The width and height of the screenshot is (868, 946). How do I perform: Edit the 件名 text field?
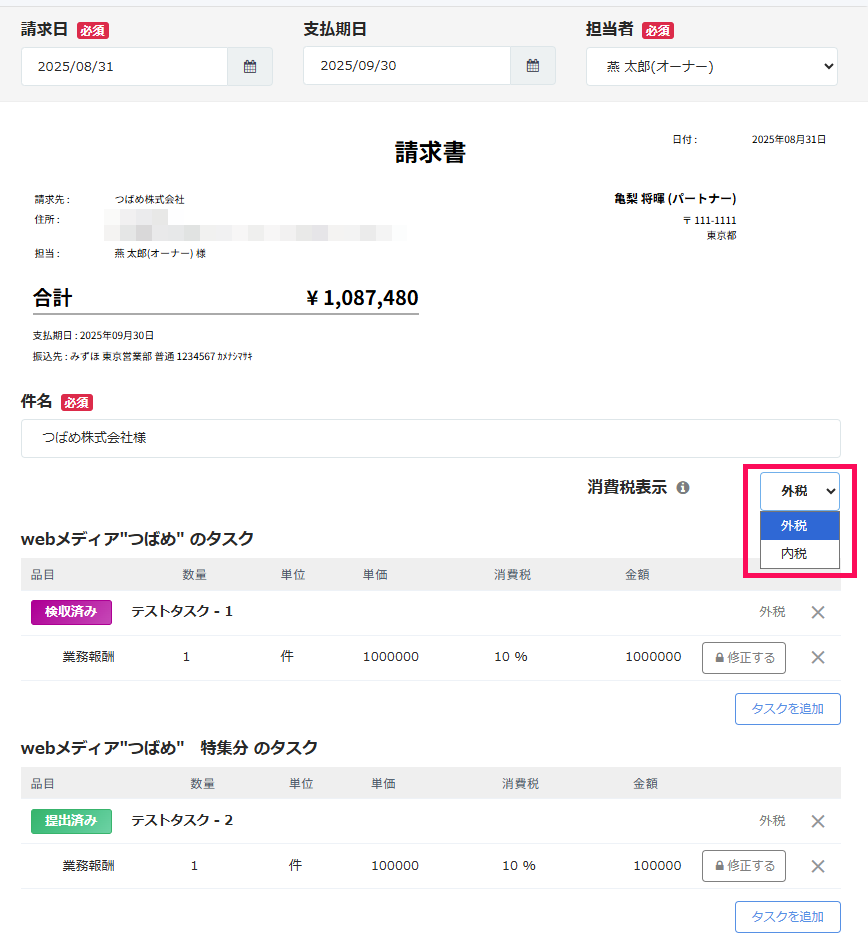(x=431, y=438)
